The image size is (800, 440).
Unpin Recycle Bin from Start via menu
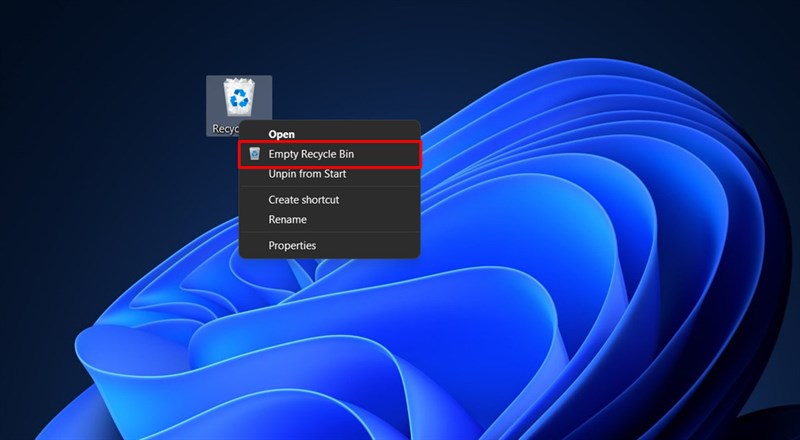307,174
